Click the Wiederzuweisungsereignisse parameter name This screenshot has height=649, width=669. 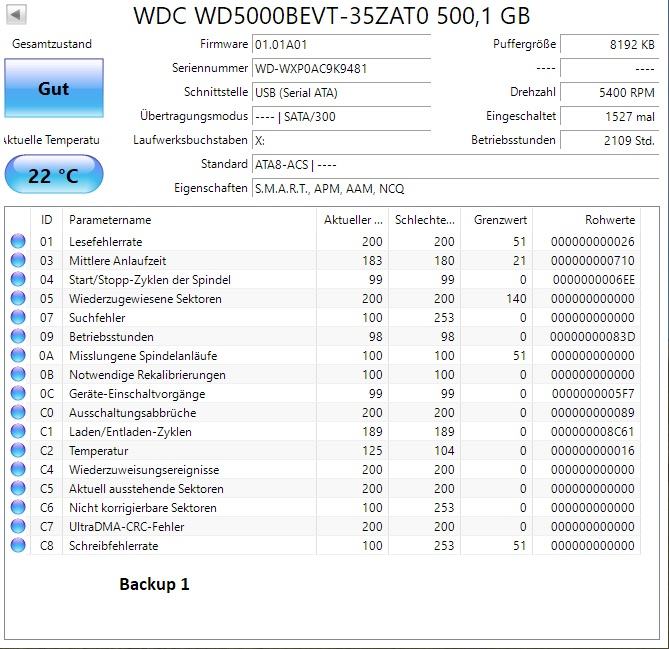(144, 470)
